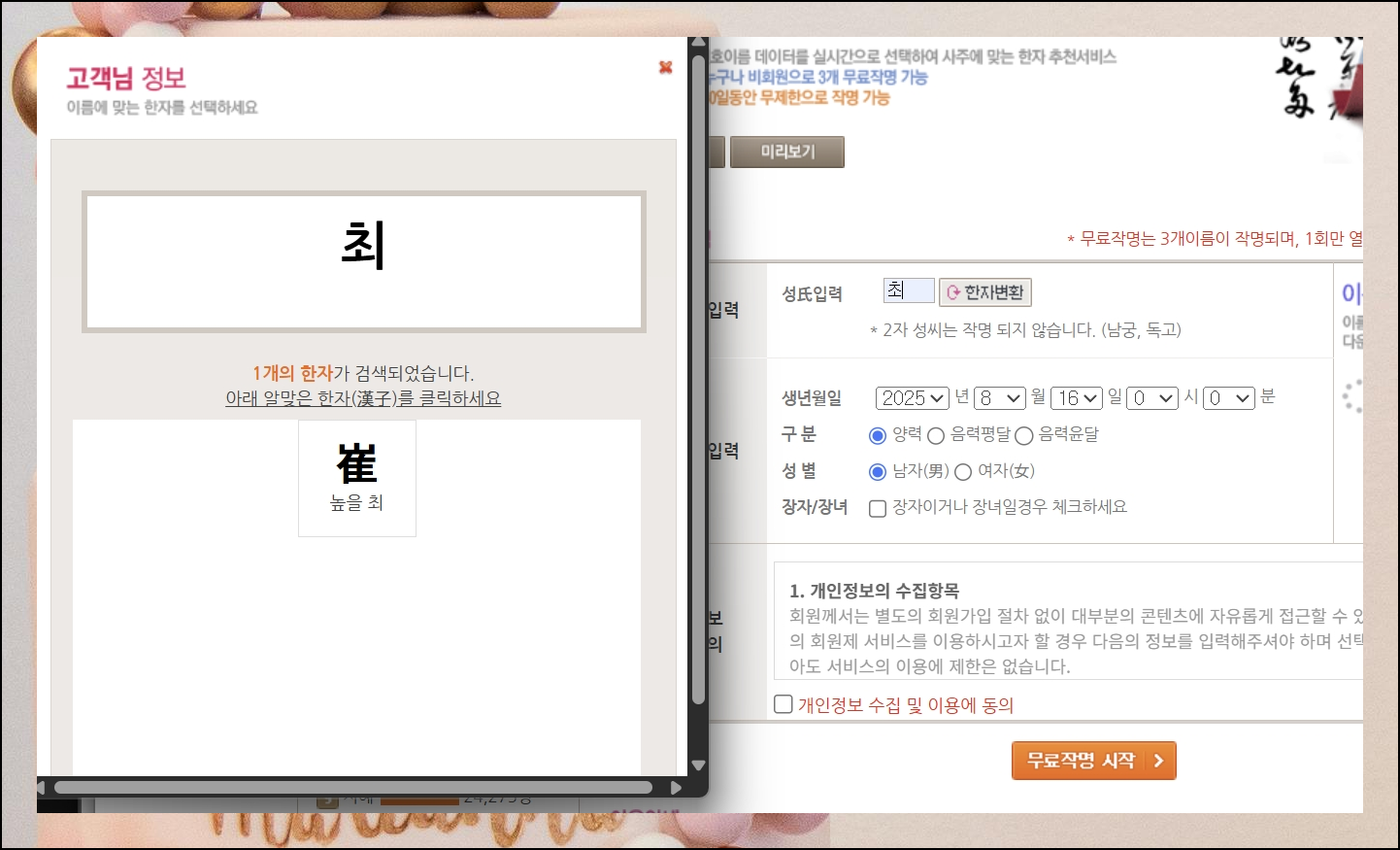The image size is (1400, 850).
Task: Select the 양력 radio button
Action: pyautogui.click(x=878, y=435)
